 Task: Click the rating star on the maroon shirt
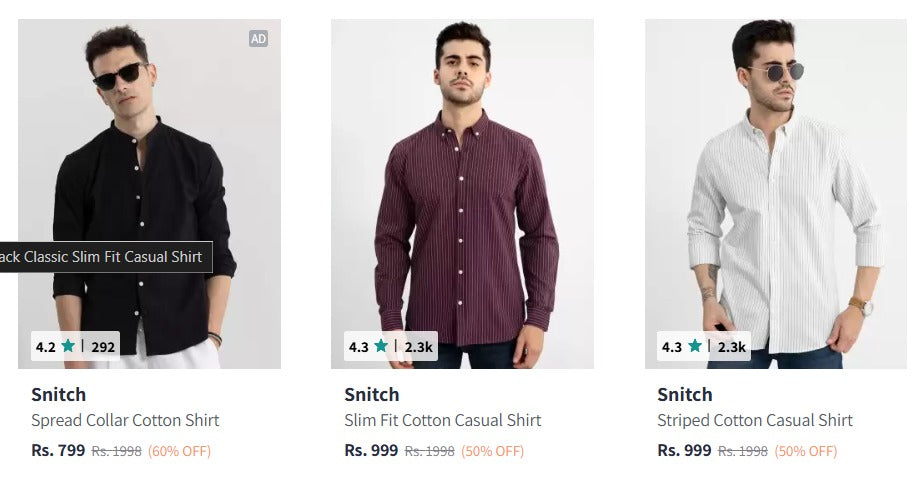tap(381, 347)
